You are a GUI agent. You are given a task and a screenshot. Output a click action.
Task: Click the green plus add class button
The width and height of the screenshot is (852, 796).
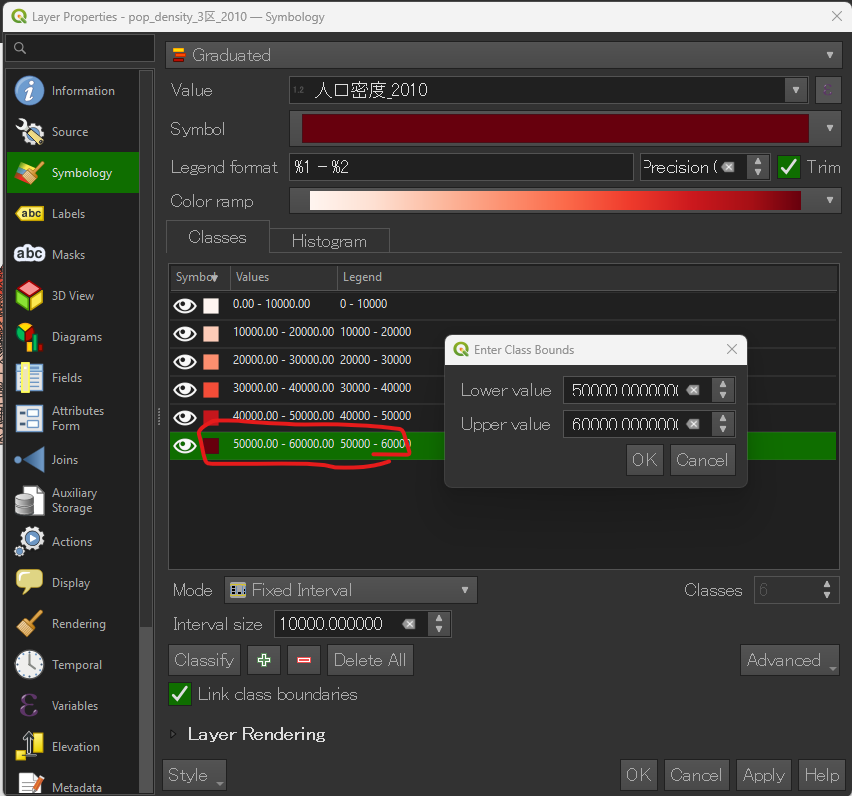[x=264, y=660]
